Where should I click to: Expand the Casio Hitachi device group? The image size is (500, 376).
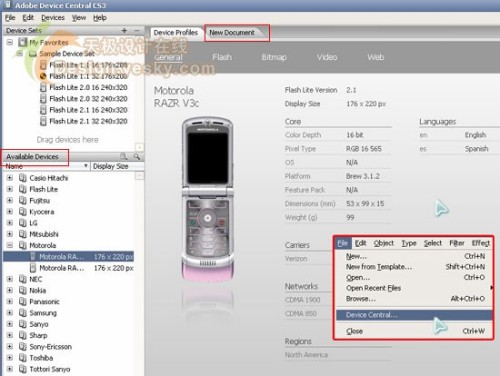point(10,178)
